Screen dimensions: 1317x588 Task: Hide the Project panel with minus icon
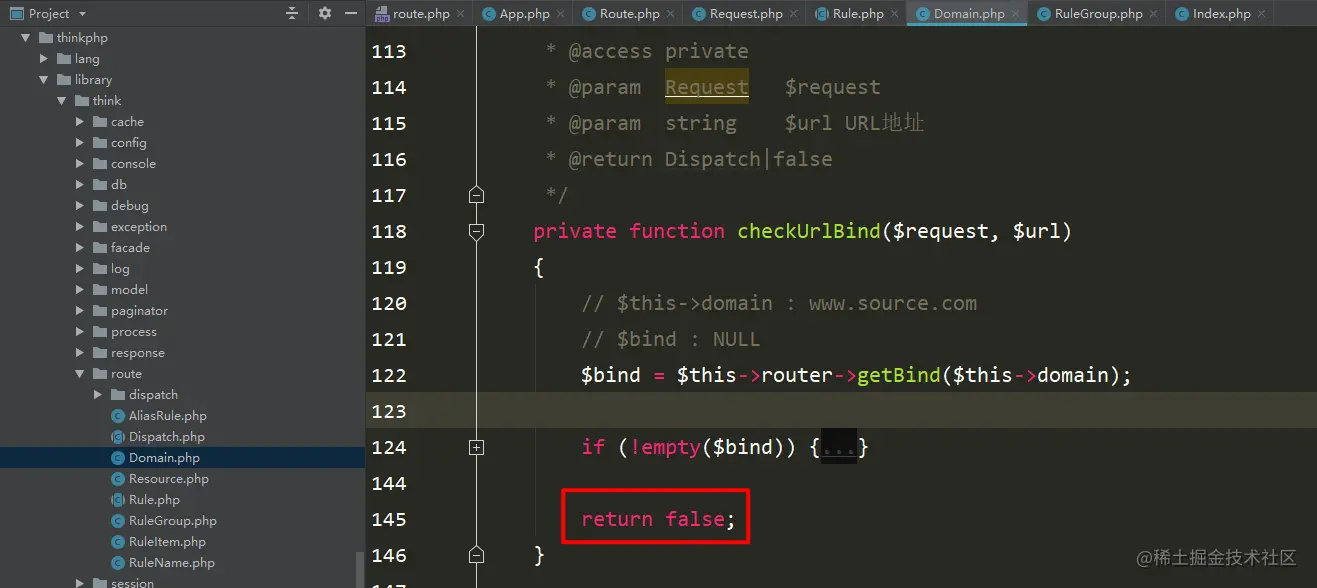point(350,13)
